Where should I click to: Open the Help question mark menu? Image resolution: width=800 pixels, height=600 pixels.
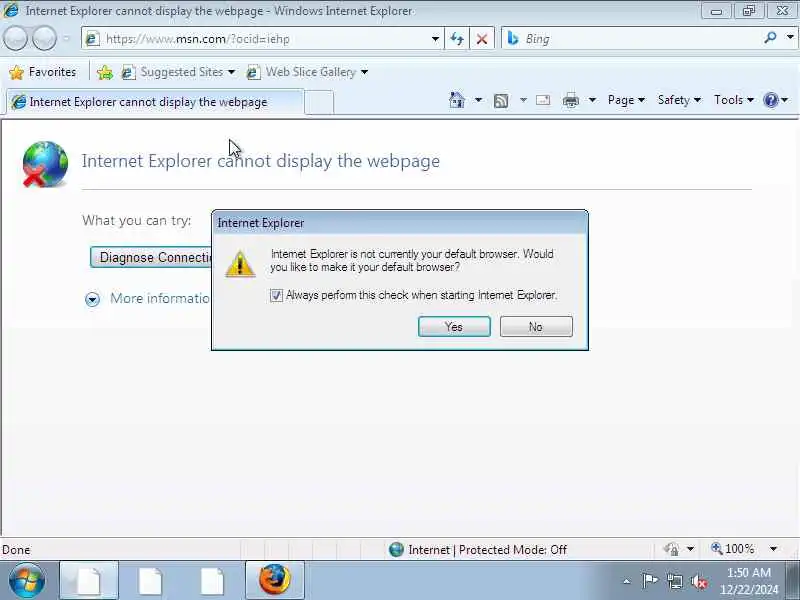(776, 100)
